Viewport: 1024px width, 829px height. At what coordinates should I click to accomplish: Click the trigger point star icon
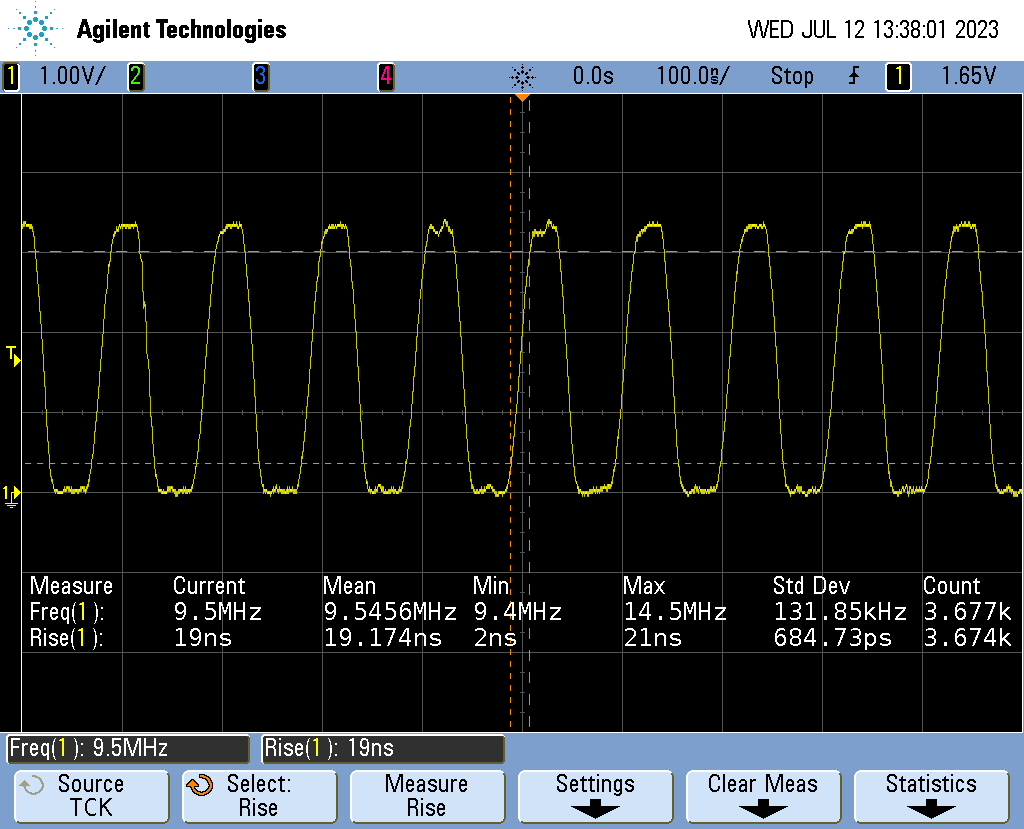point(522,77)
